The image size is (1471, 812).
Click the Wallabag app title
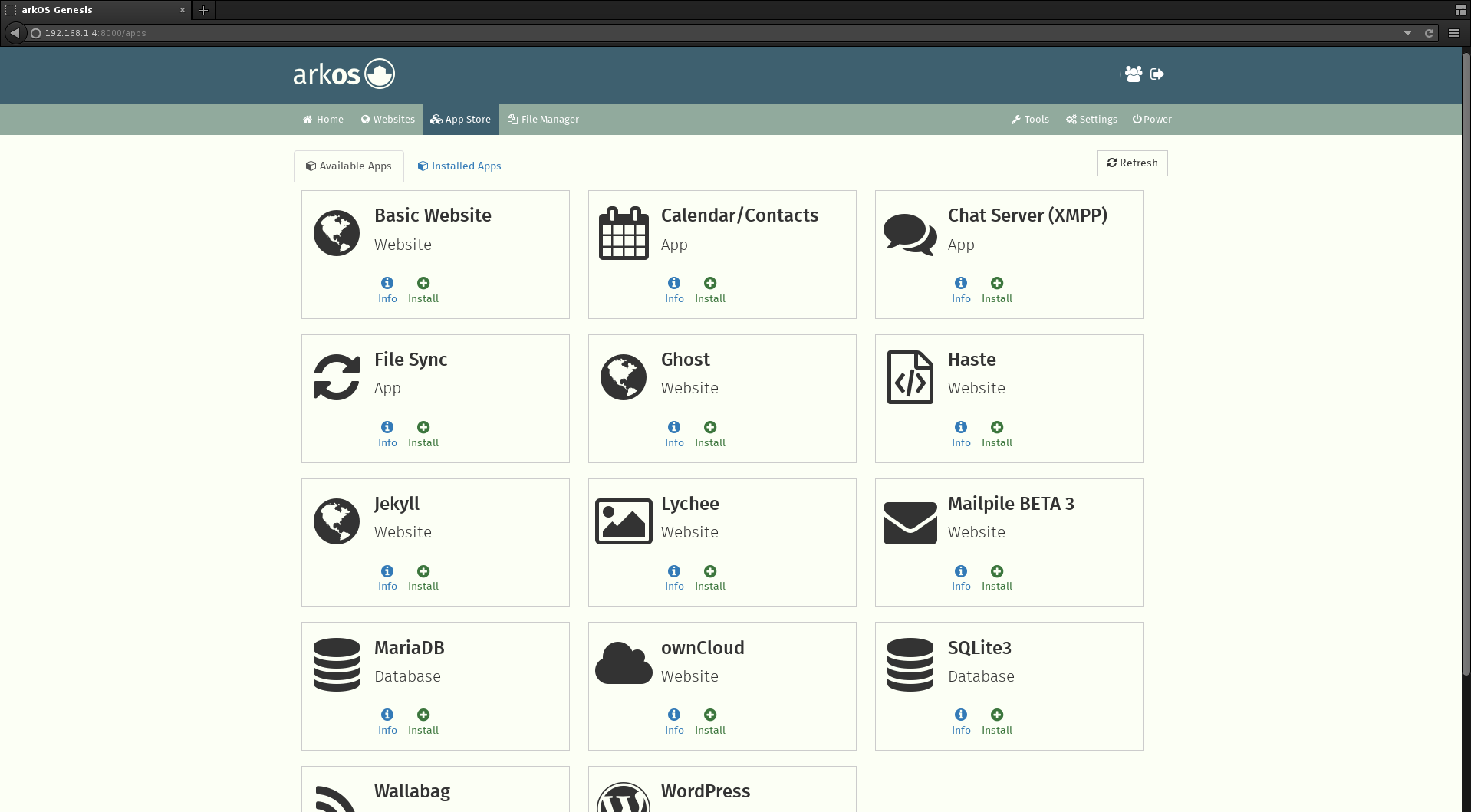coord(412,791)
